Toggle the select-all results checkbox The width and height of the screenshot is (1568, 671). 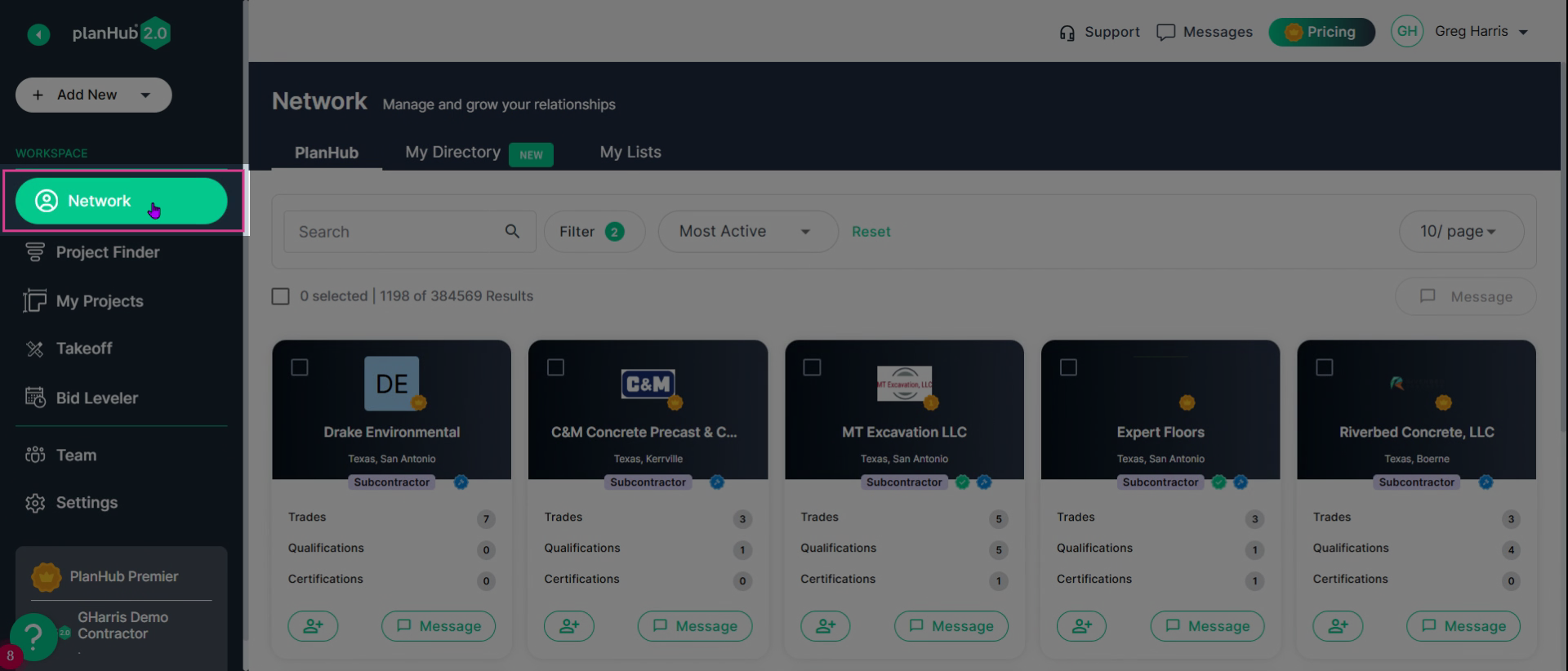pyautogui.click(x=280, y=296)
